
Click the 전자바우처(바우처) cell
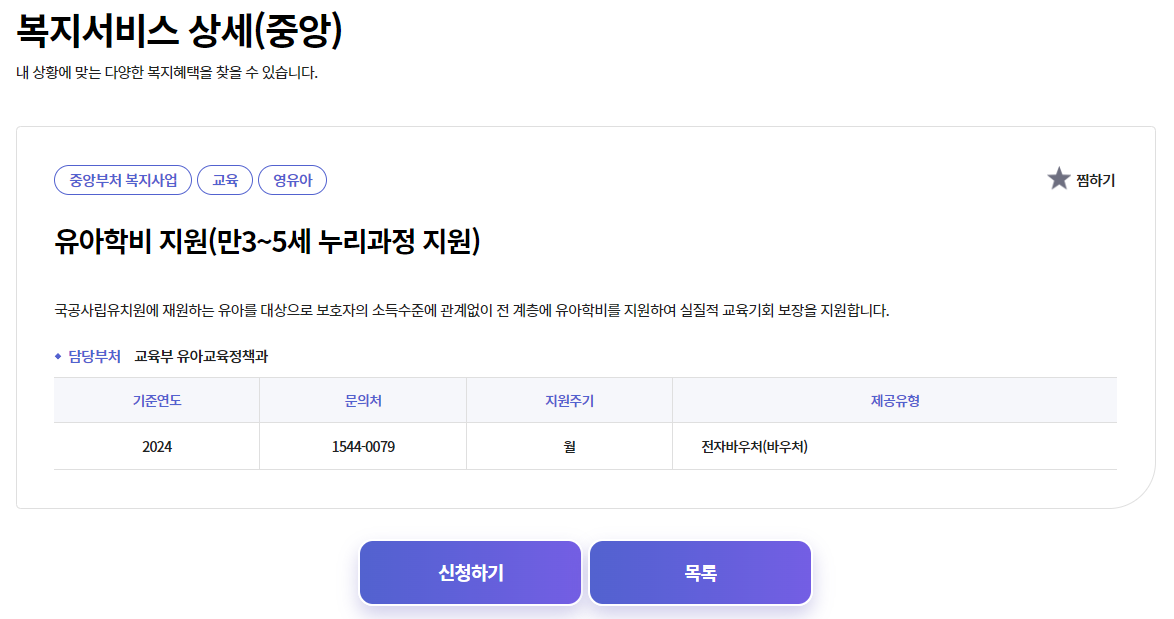(751, 445)
